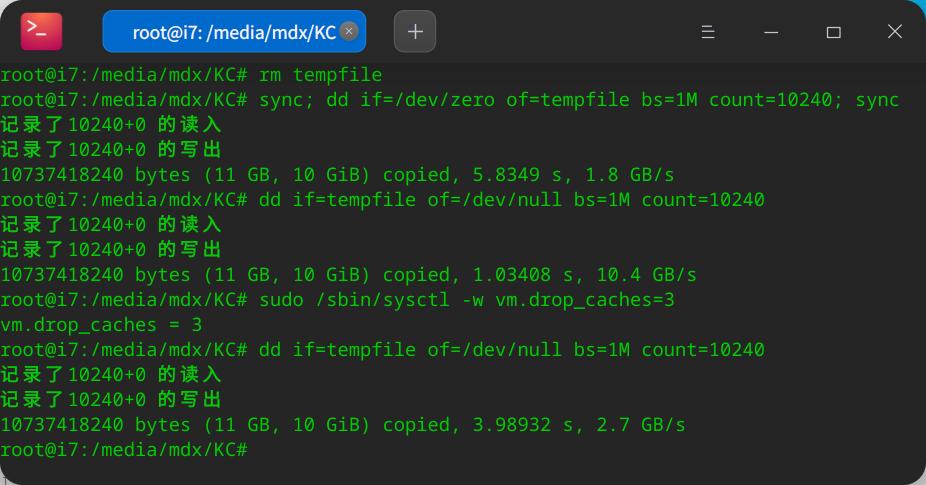This screenshot has width=926, height=485.
Task: Click the 2.7 GB/s uncached read result
Action: (x=641, y=425)
